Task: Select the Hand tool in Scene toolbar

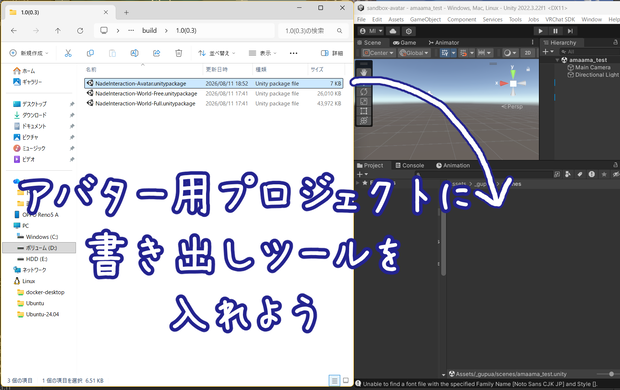Action: pos(364,72)
